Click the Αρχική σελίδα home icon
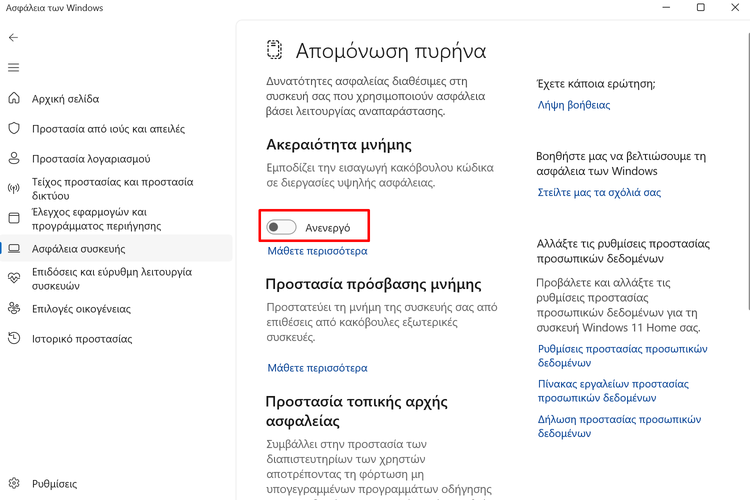750x500 pixels. pos(14,99)
